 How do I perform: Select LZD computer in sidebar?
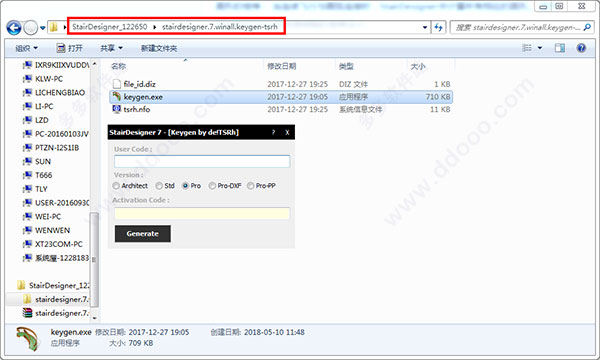(36, 120)
